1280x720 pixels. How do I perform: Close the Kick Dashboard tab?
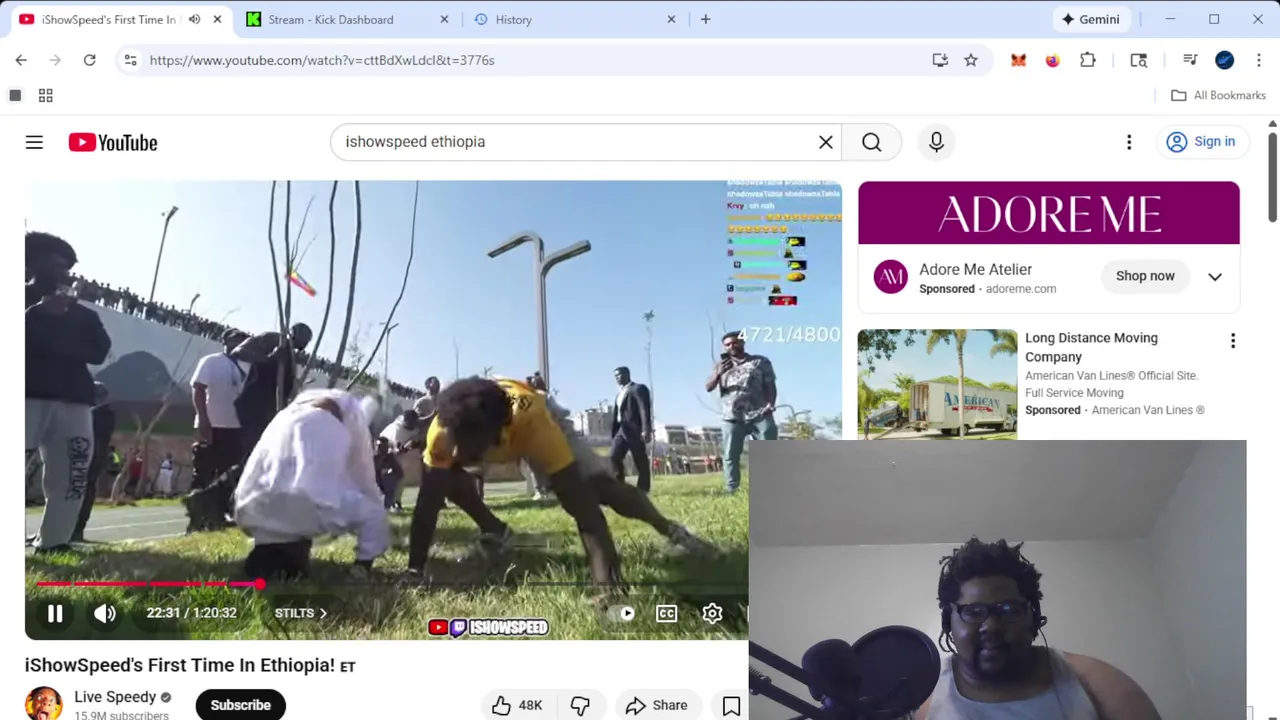(x=445, y=19)
